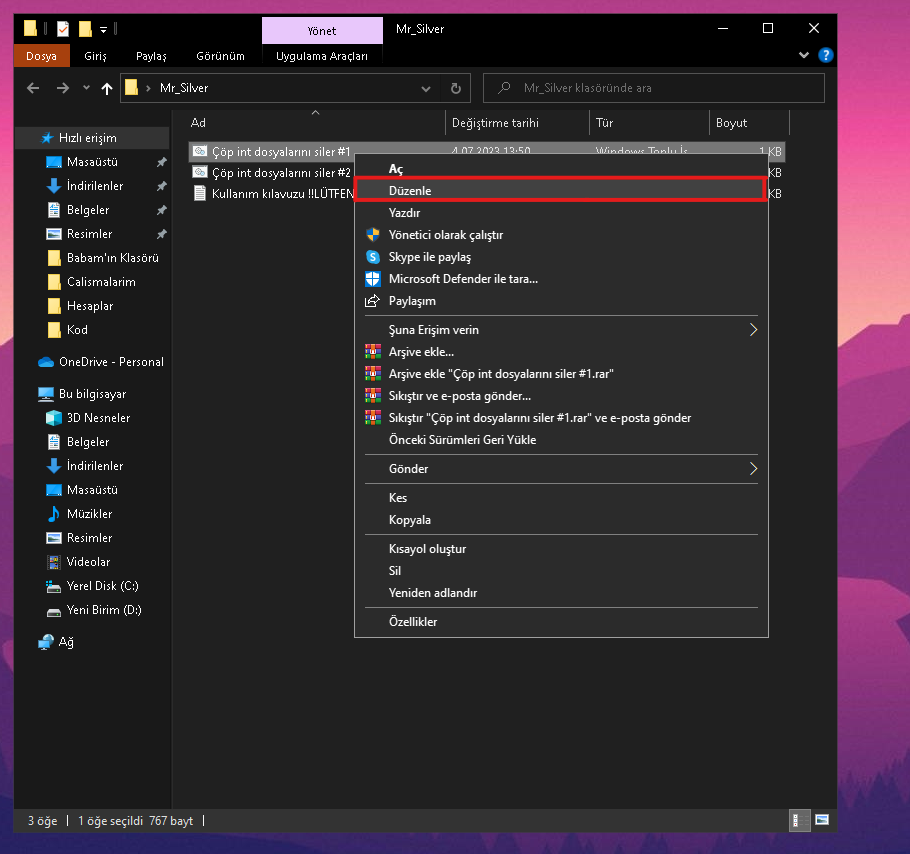This screenshot has height=854, width=910.
Task: Select Bu bilgisayar in navigation pane
Action: (93, 394)
